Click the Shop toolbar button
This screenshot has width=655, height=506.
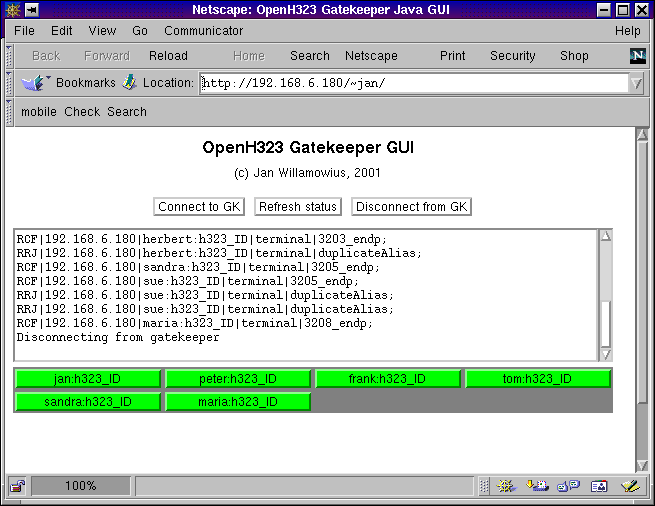(574, 56)
